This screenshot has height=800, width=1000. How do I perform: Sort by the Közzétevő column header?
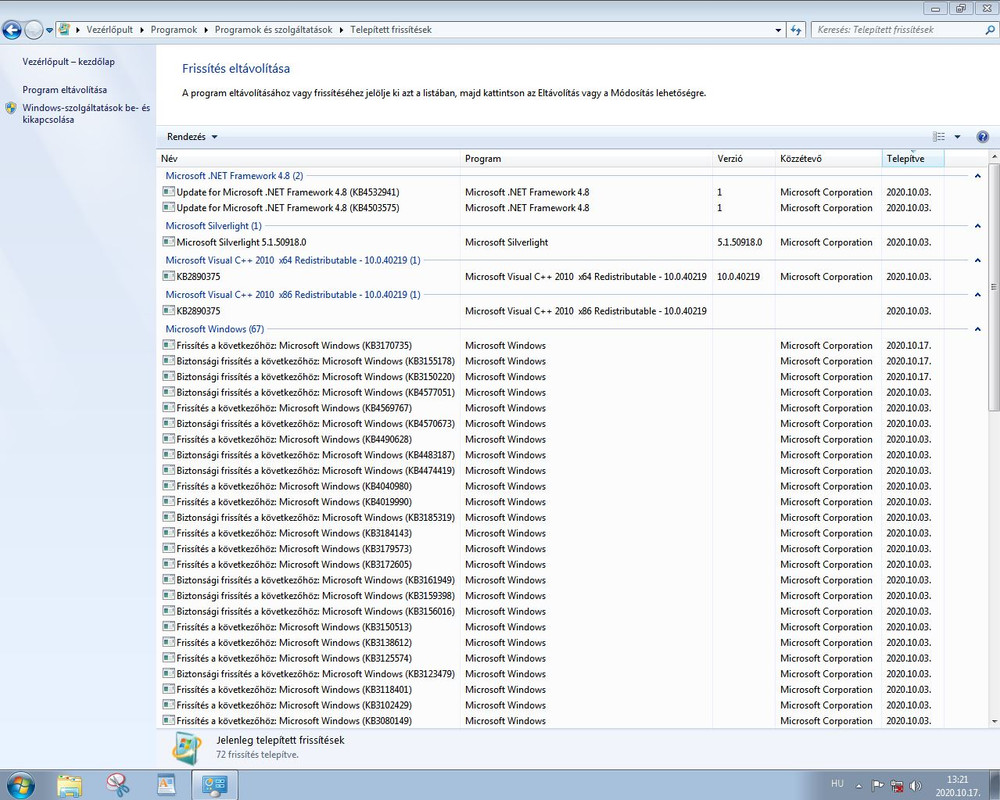click(828, 159)
